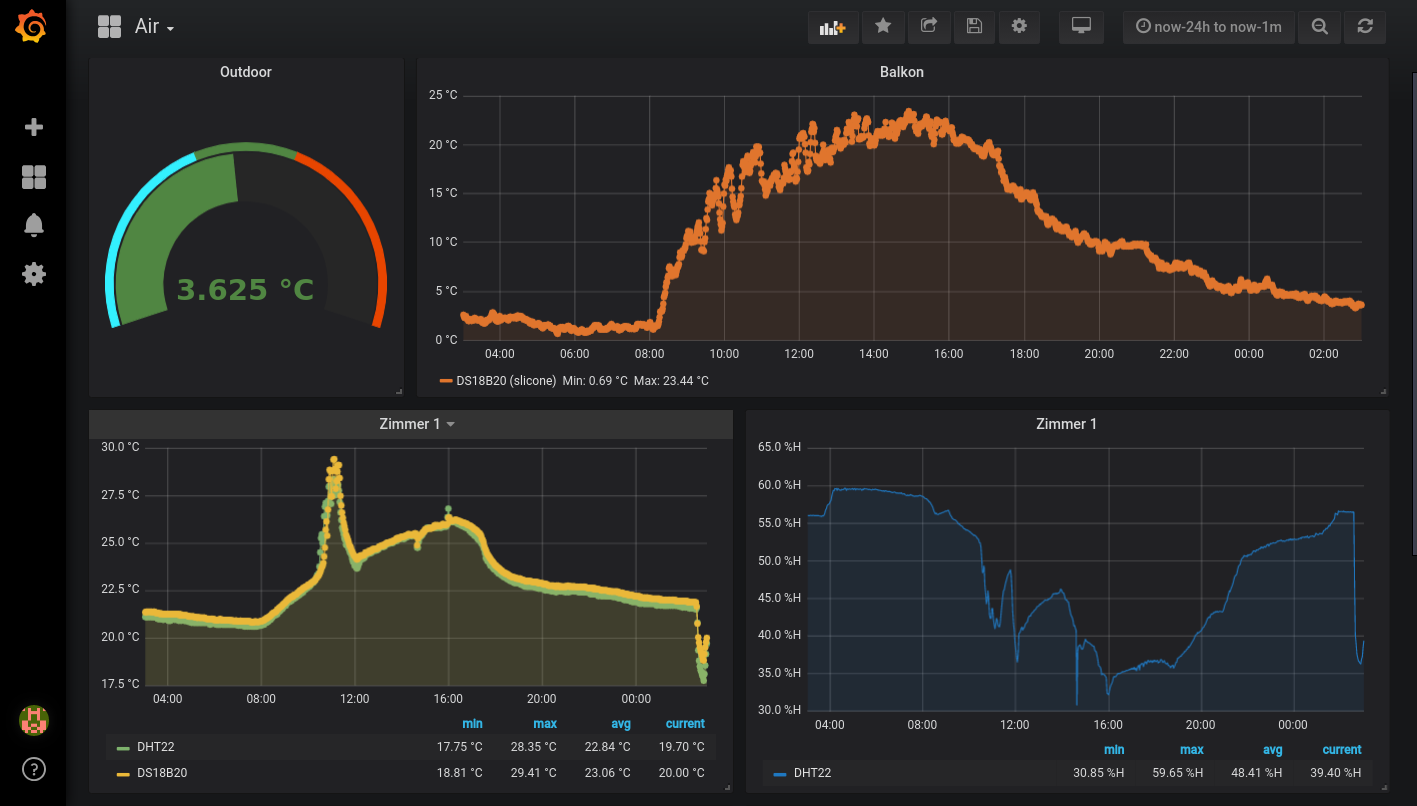Cycle view mode with monitor icon
This screenshot has height=806, width=1417.
pyautogui.click(x=1081, y=27)
